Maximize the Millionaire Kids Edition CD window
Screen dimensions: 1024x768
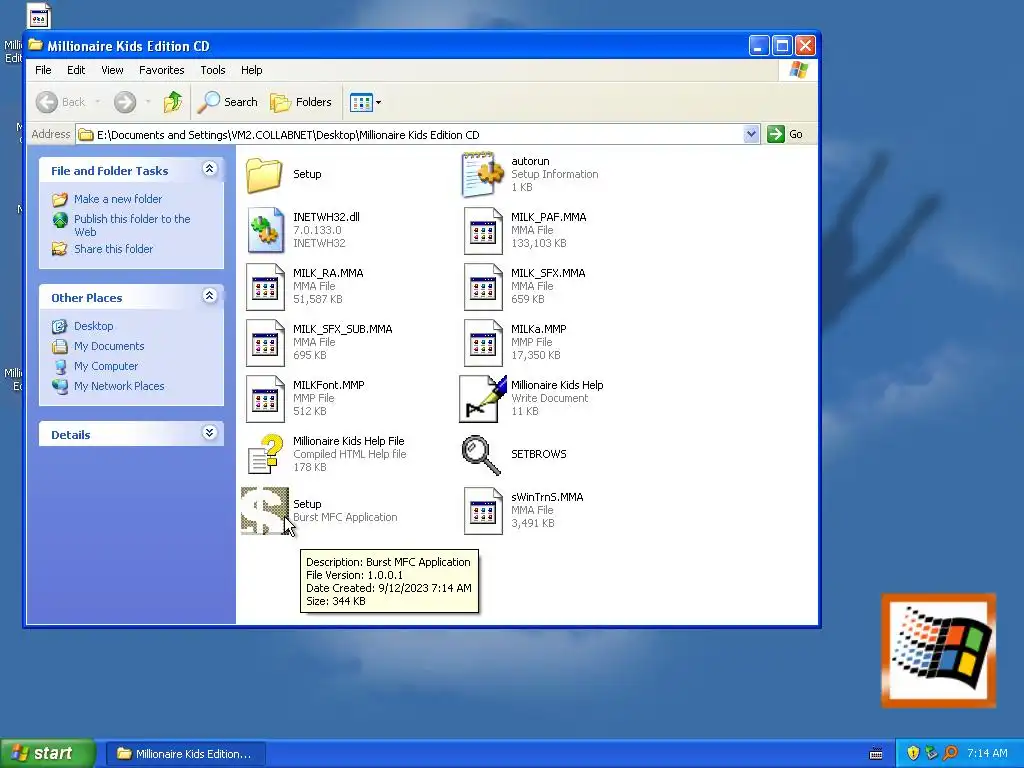click(x=782, y=46)
